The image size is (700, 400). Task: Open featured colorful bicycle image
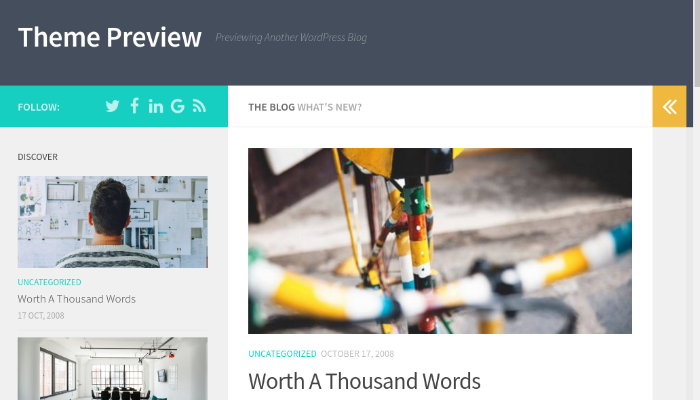(440, 241)
